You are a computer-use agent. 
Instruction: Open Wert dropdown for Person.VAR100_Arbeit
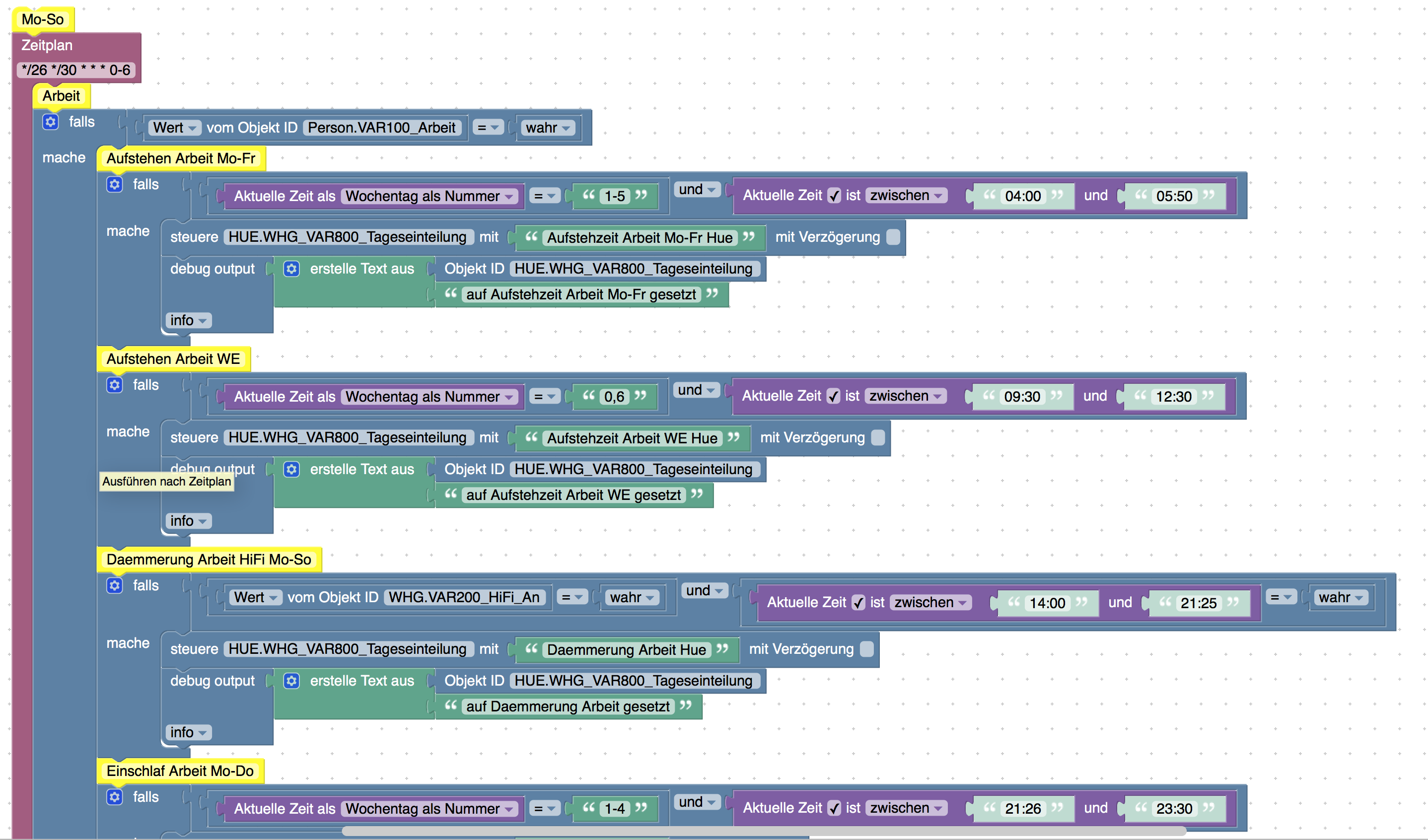[x=175, y=128]
